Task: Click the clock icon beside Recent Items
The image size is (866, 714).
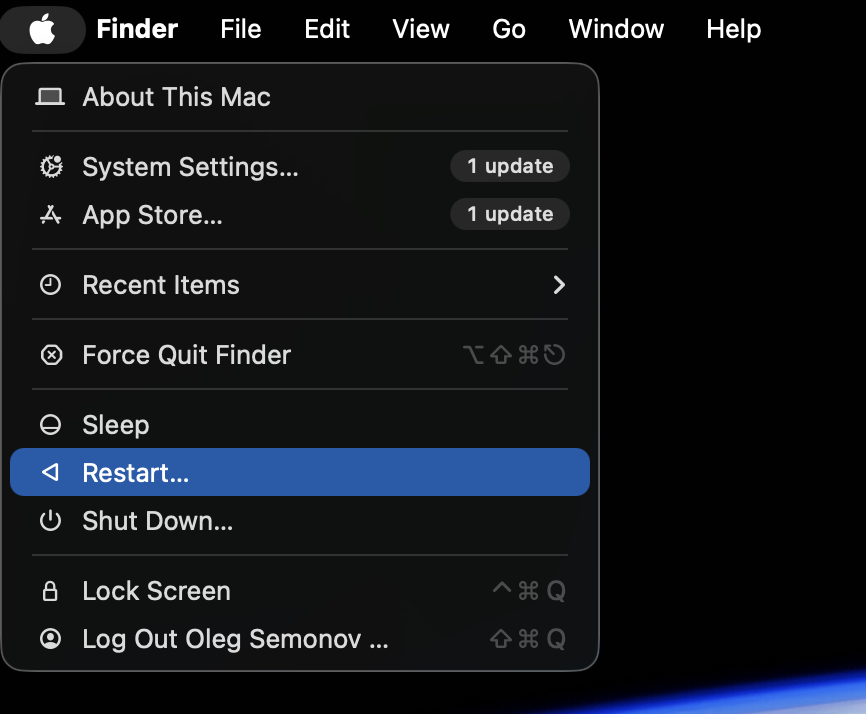Action: click(x=50, y=285)
